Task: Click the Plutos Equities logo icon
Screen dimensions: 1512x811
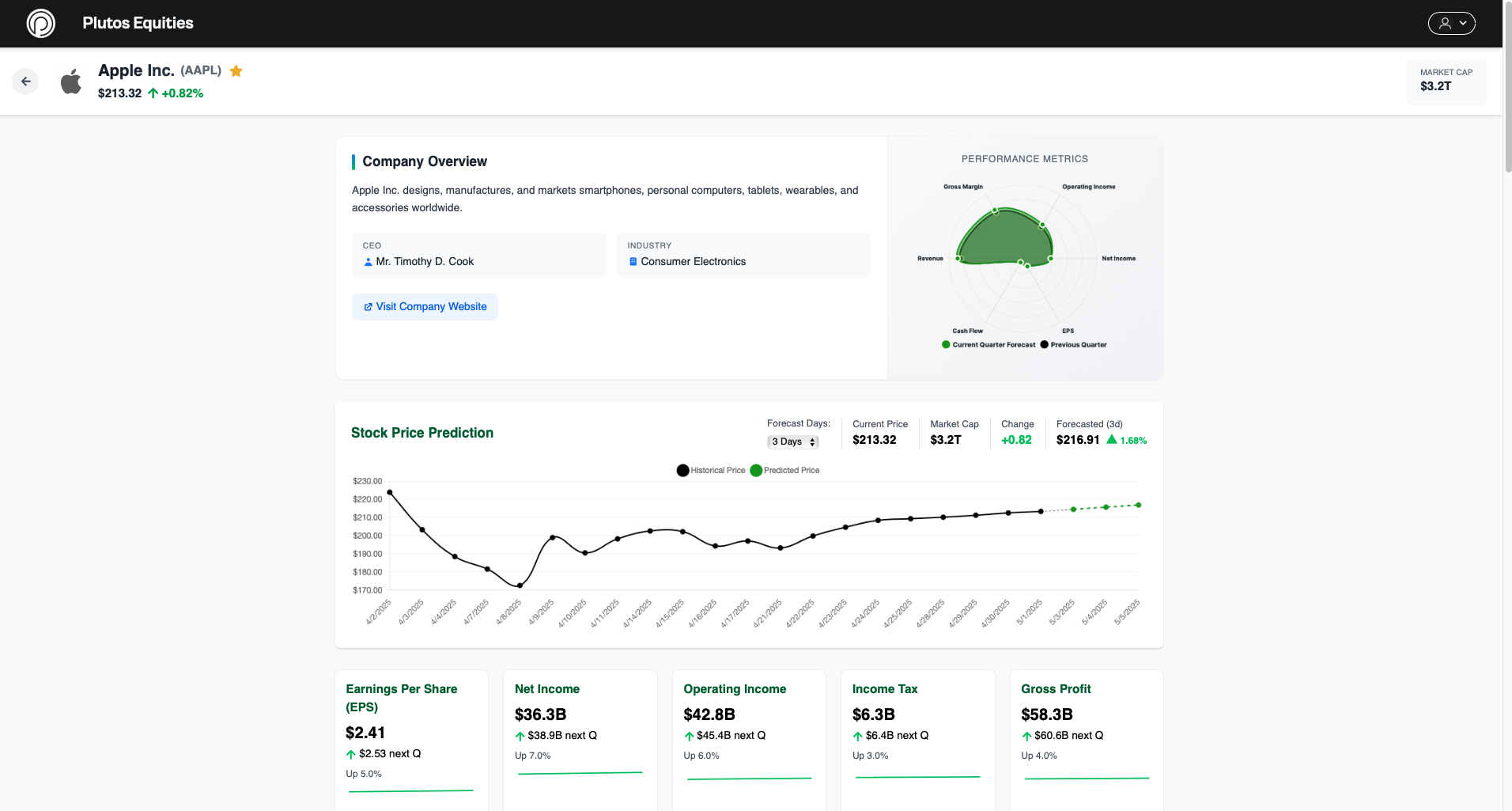Action: pyautogui.click(x=41, y=23)
